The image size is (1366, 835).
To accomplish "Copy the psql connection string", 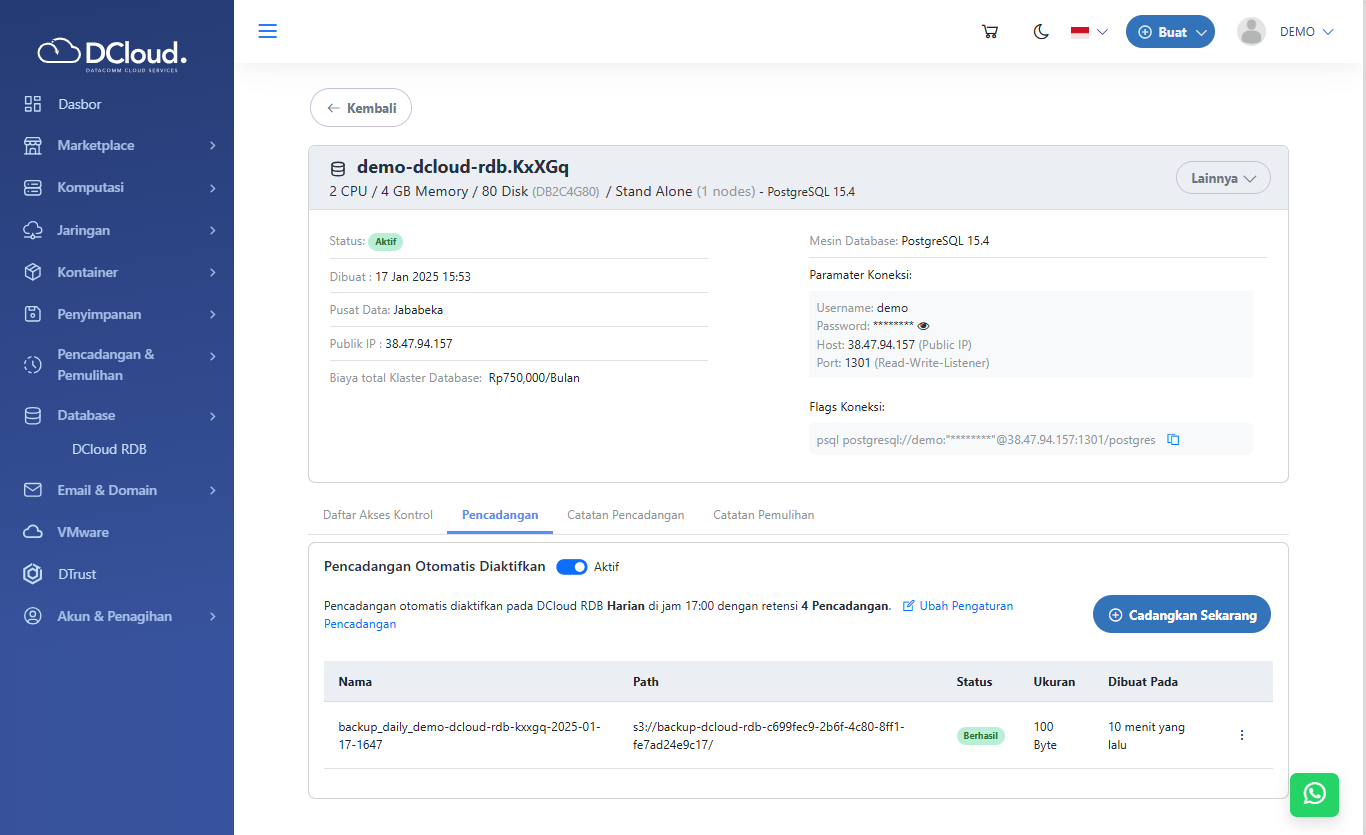I will (x=1174, y=439).
